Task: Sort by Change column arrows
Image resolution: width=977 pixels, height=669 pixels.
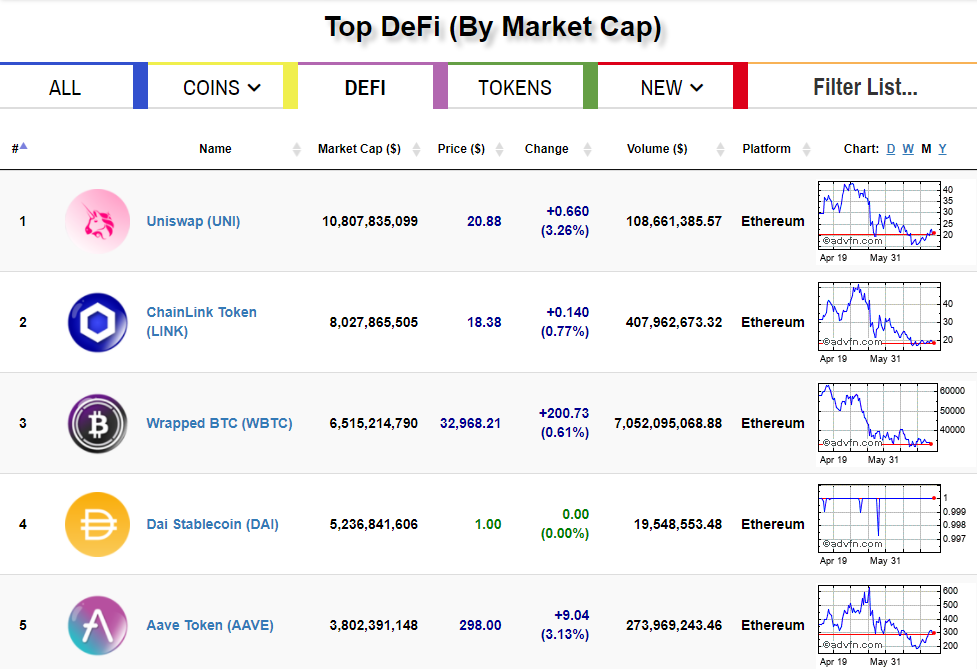Action: (587, 149)
